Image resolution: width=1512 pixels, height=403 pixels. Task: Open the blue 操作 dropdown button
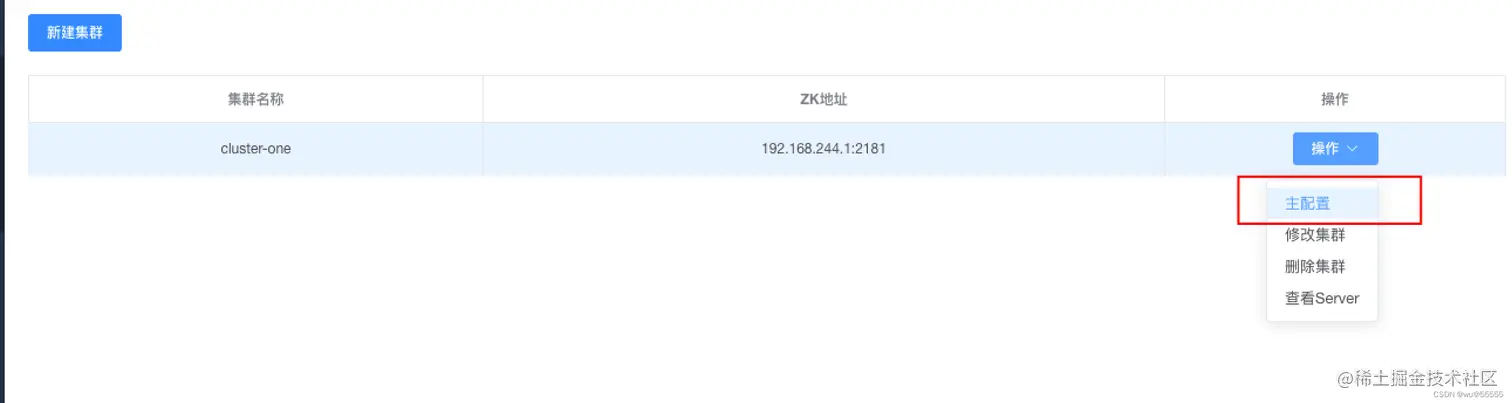pos(1335,149)
